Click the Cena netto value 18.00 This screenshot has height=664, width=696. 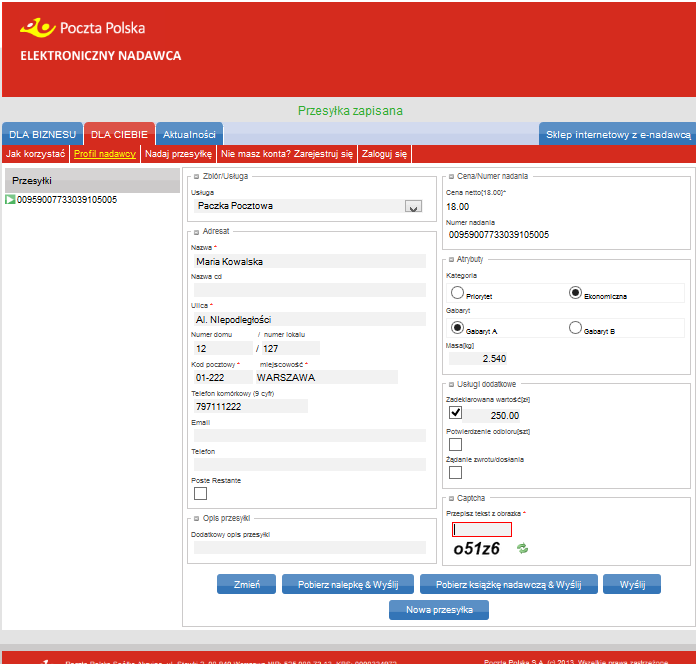(458, 207)
